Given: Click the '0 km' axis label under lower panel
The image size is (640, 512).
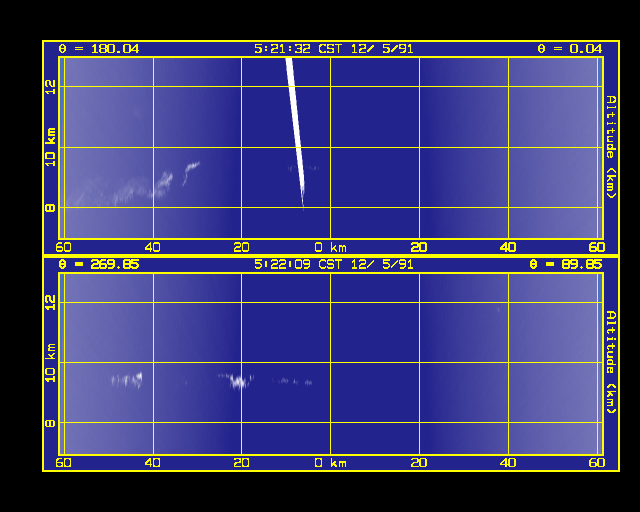Looking at the screenshot, I should click(330, 463).
